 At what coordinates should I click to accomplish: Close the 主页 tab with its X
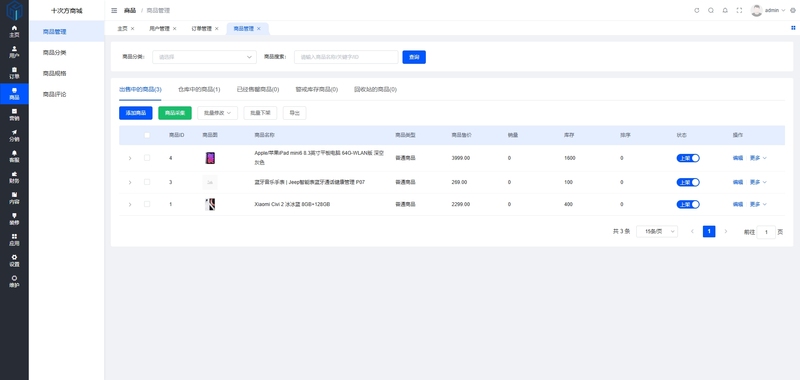[x=133, y=29]
